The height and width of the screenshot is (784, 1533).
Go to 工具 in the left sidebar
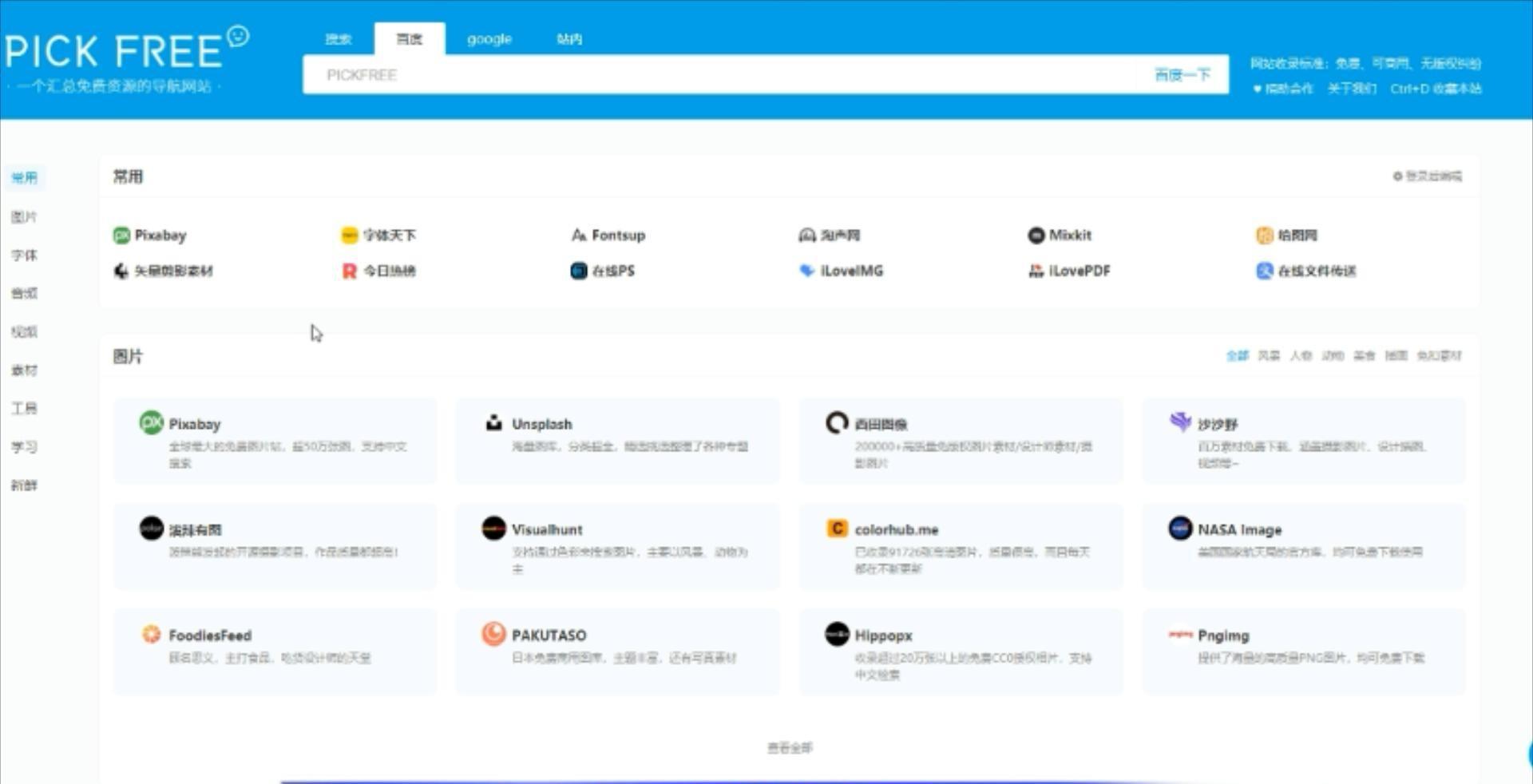pyautogui.click(x=25, y=408)
